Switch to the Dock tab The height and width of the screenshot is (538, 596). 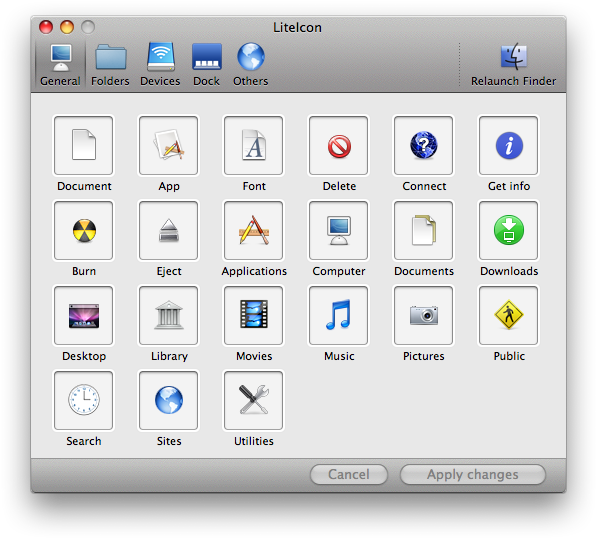[x=206, y=65]
